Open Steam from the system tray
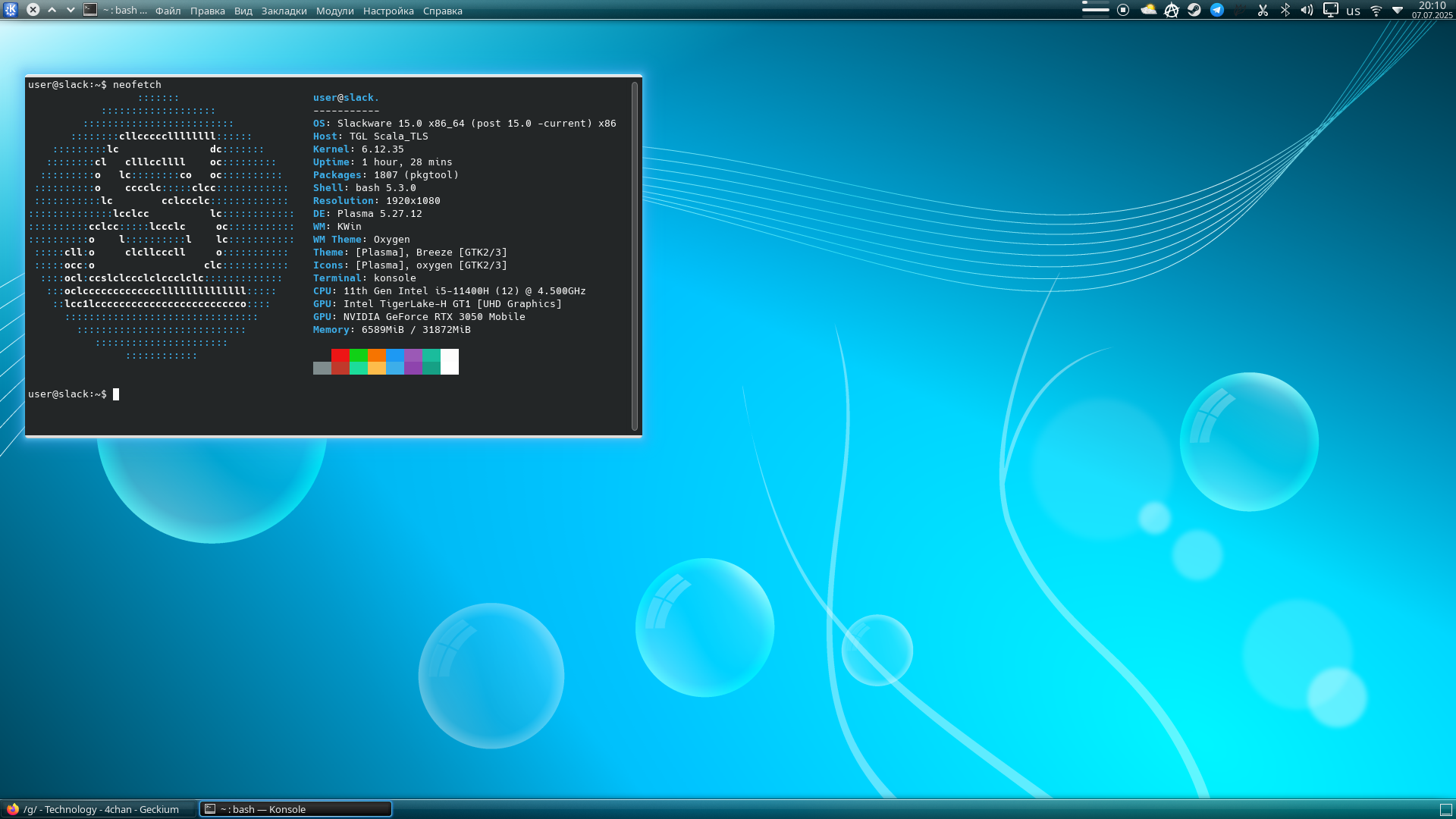Image resolution: width=1456 pixels, height=819 pixels. pyautogui.click(x=1194, y=10)
